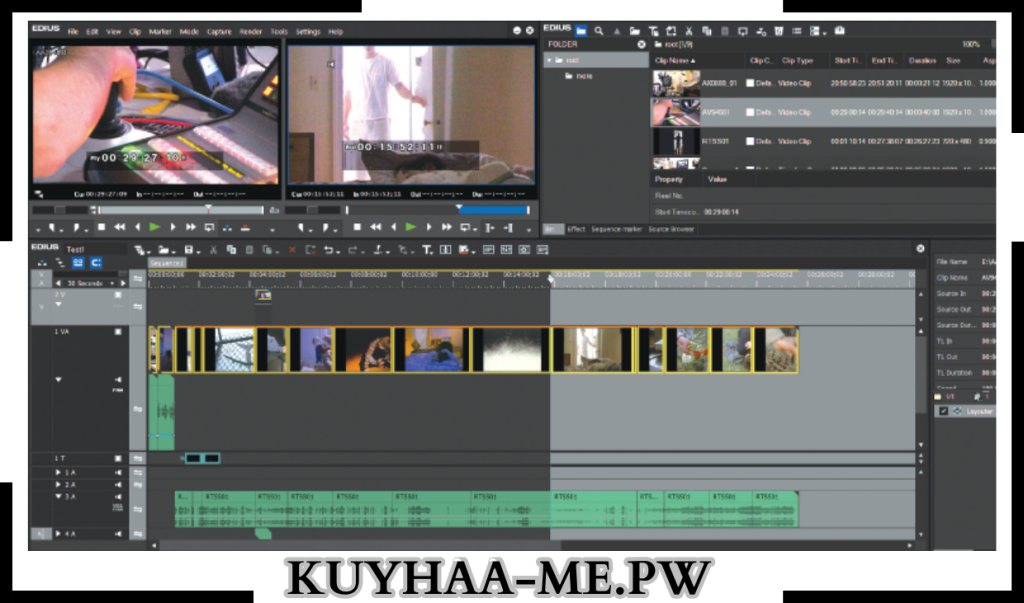Image resolution: width=1024 pixels, height=603 pixels.
Task: Open the Settings menu
Action: [x=308, y=31]
